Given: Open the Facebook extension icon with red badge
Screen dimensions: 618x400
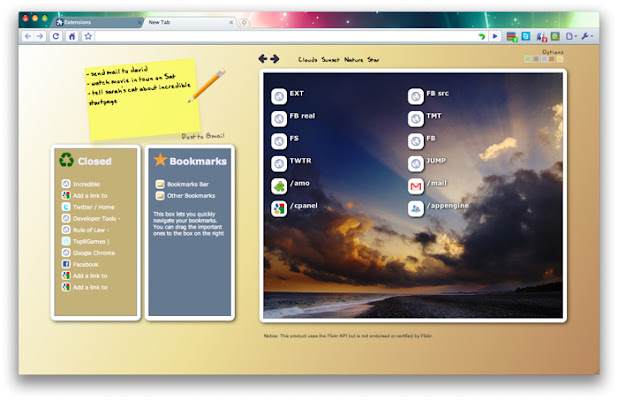Looking at the screenshot, I should pyautogui.click(x=541, y=37).
